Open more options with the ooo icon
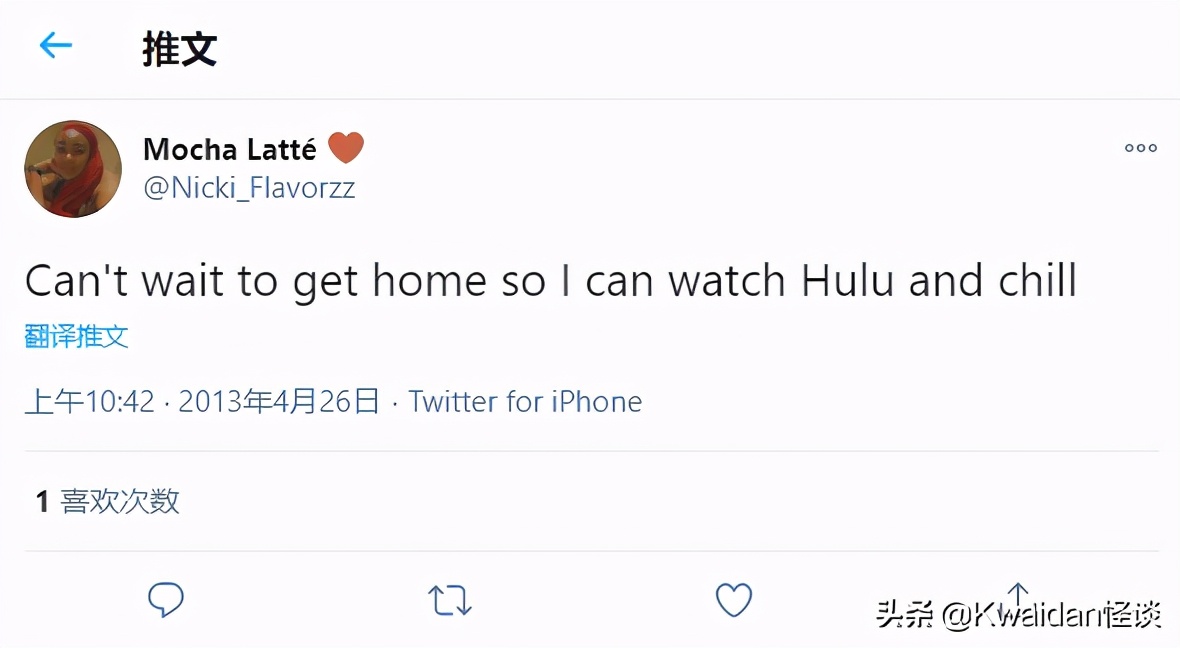The image size is (1180, 648). click(x=1139, y=148)
